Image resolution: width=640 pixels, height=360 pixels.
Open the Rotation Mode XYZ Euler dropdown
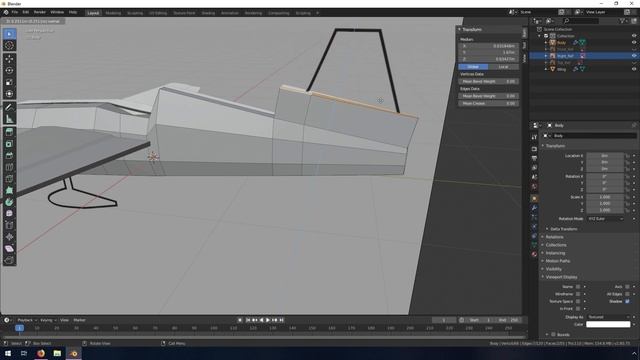606,219
